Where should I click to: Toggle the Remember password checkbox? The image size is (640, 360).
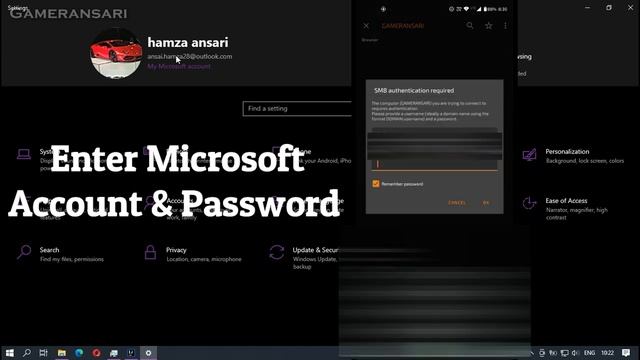376,184
